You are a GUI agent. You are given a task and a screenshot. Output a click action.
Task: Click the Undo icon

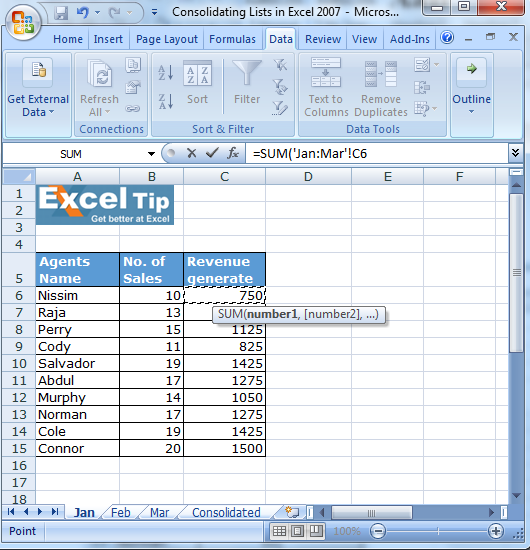(83, 13)
